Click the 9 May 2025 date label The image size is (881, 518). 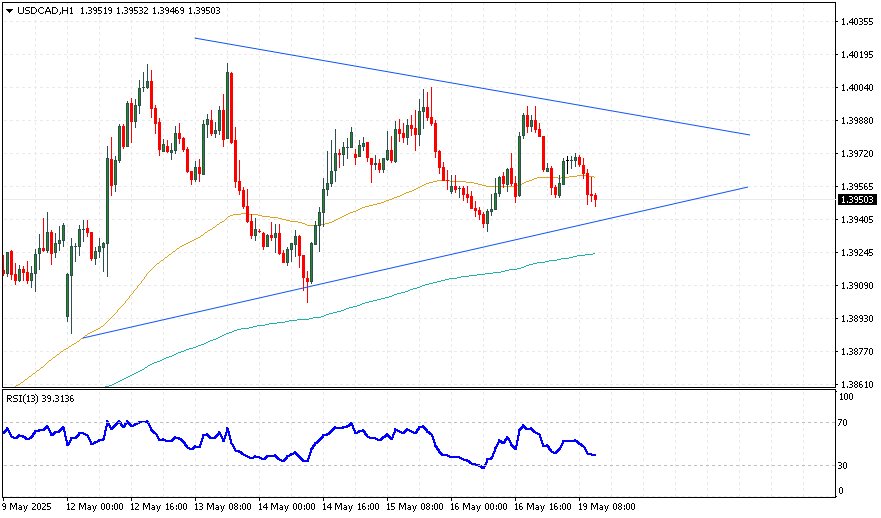(27, 507)
